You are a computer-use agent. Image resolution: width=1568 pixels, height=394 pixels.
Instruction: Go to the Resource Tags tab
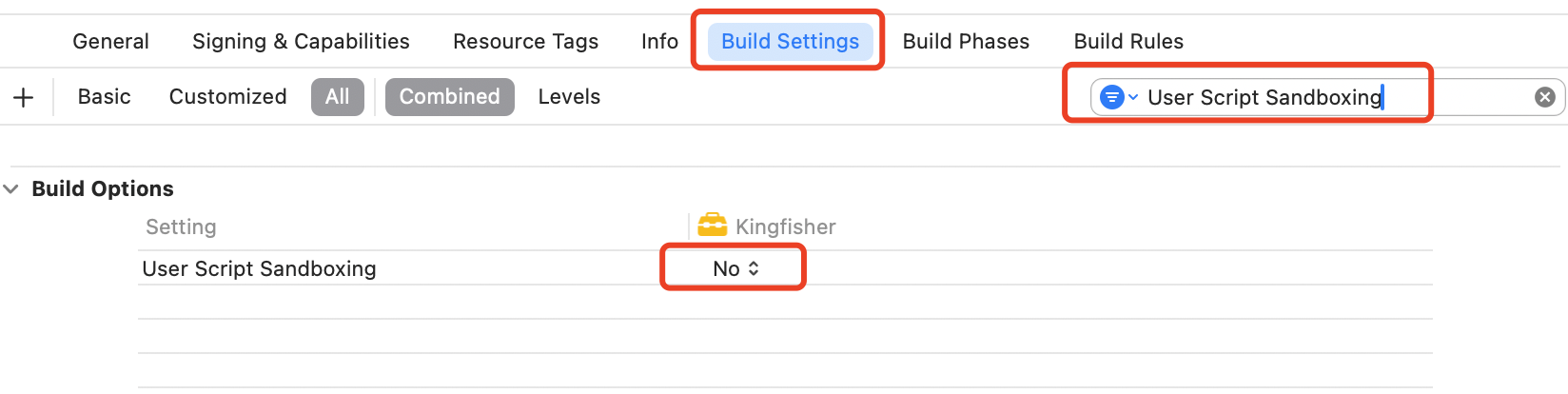525,42
